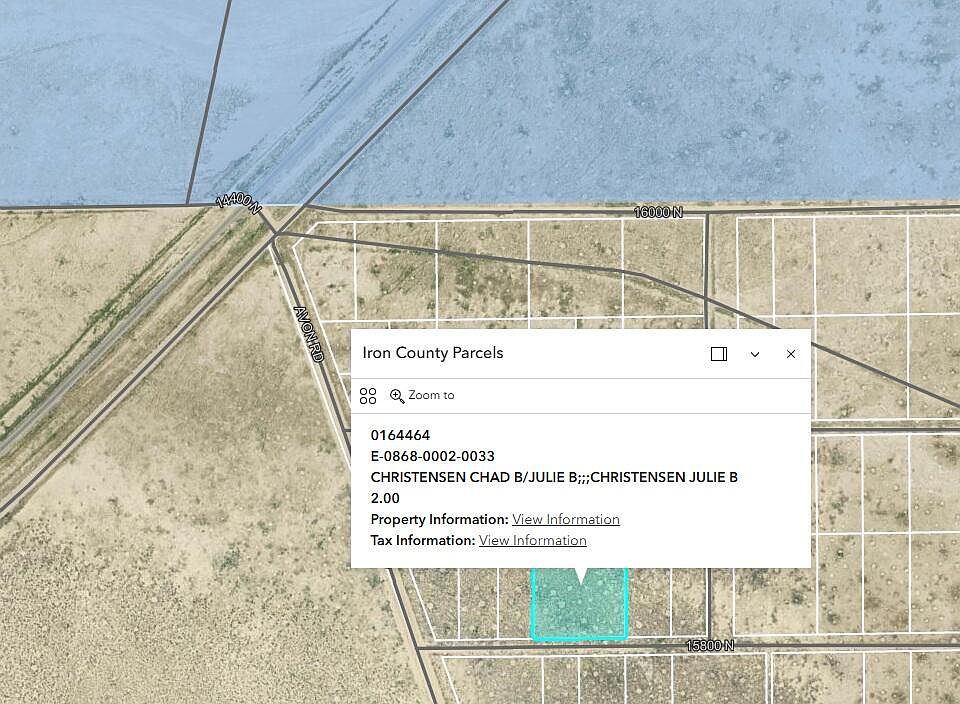
Task: Click the 15800 N road label
Action: 710,645
